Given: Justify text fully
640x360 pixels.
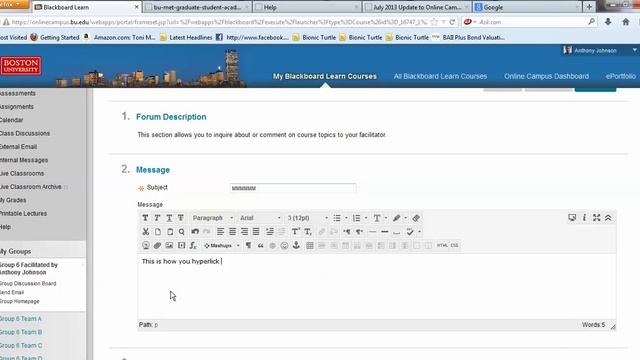Looking at the screenshot, I should 256,232.
